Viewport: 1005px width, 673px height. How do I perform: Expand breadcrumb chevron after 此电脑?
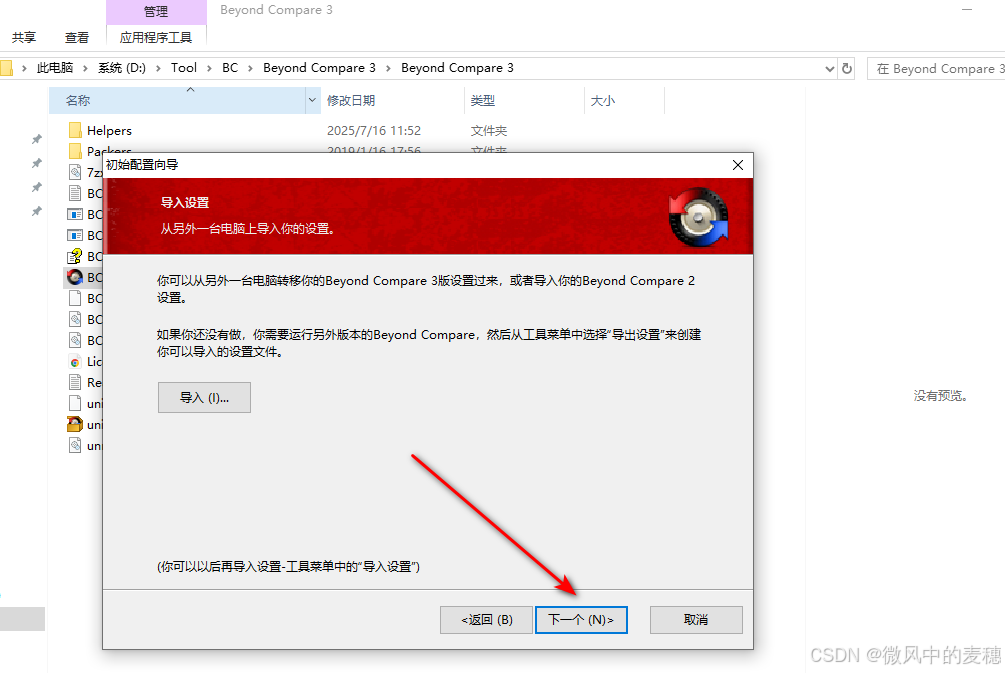(85, 68)
